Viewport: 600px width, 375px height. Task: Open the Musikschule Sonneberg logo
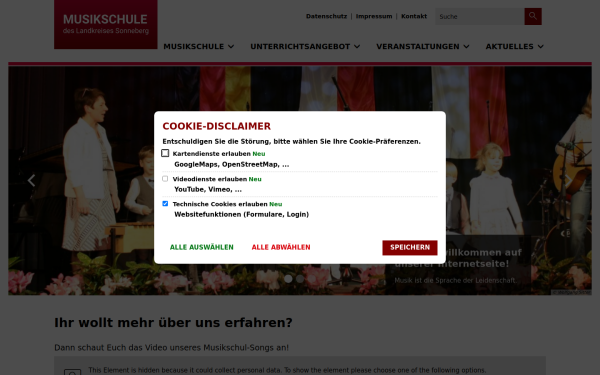(106, 24)
